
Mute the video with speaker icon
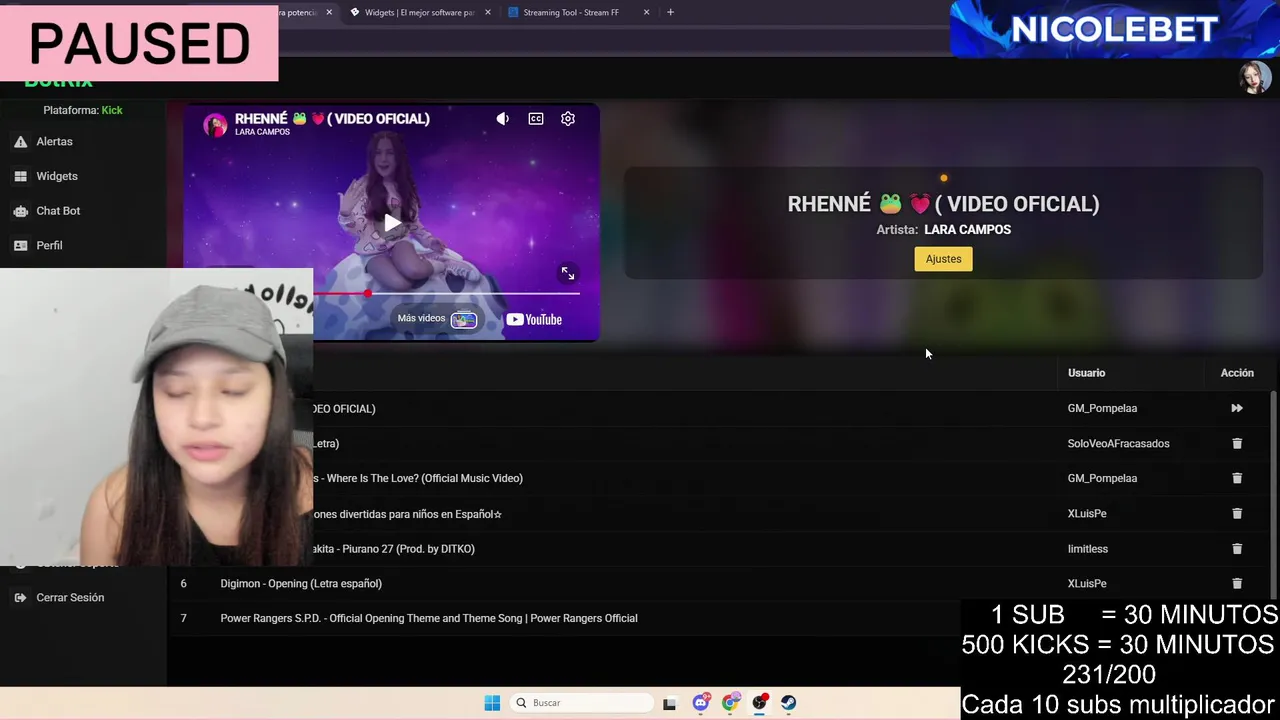click(503, 119)
